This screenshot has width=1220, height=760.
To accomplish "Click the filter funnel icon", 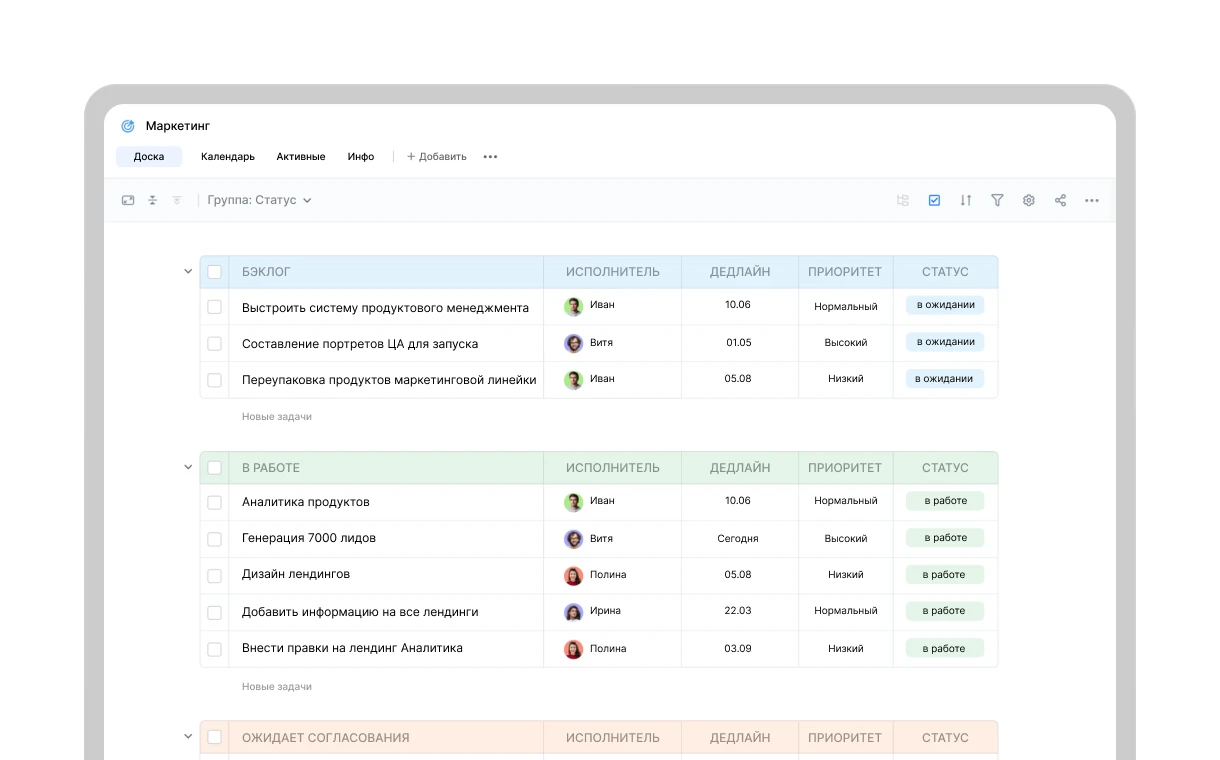I will click(x=997, y=200).
